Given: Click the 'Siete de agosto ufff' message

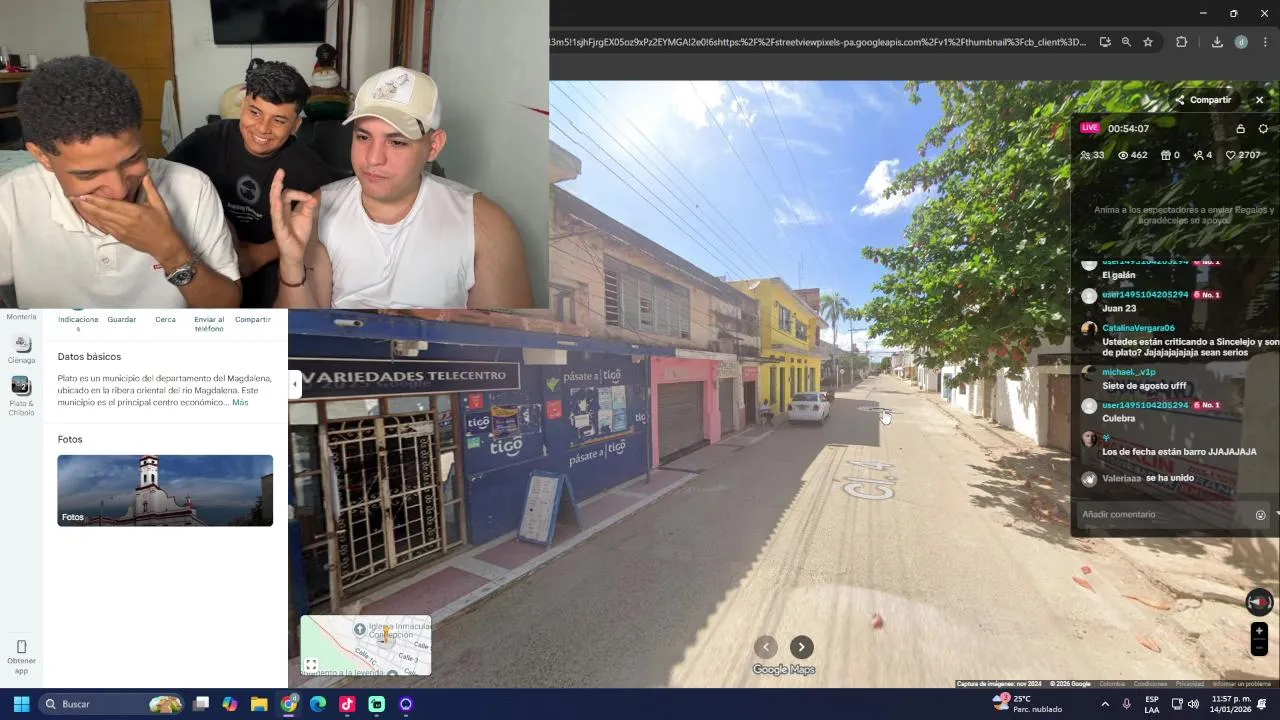Looking at the screenshot, I should click(x=1144, y=386).
